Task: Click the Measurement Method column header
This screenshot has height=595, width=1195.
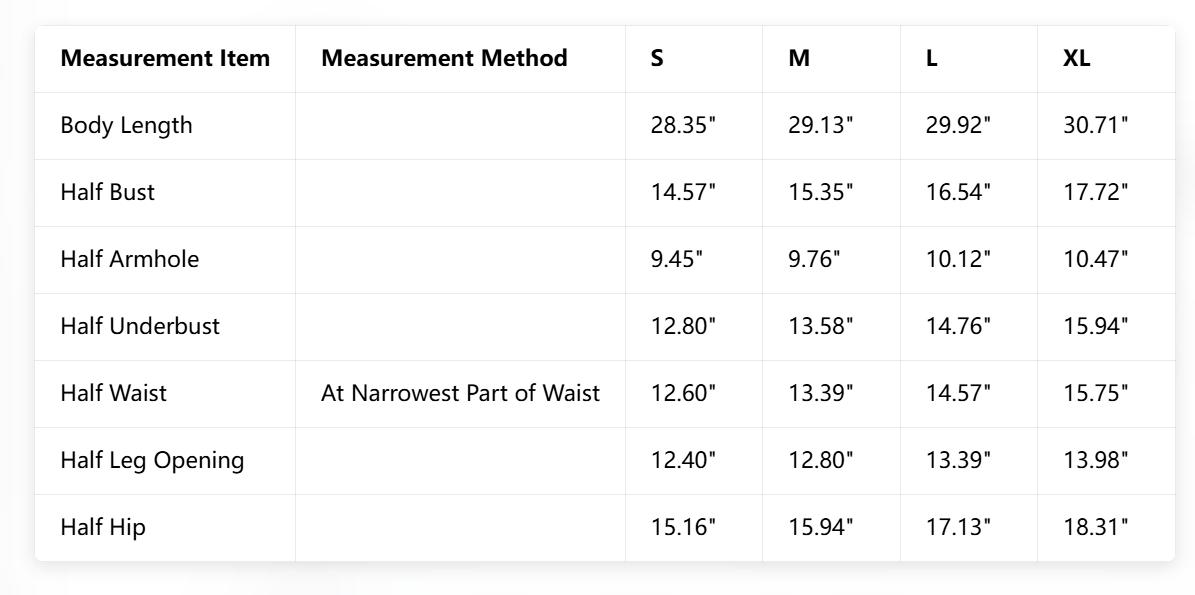Action: 444,58
